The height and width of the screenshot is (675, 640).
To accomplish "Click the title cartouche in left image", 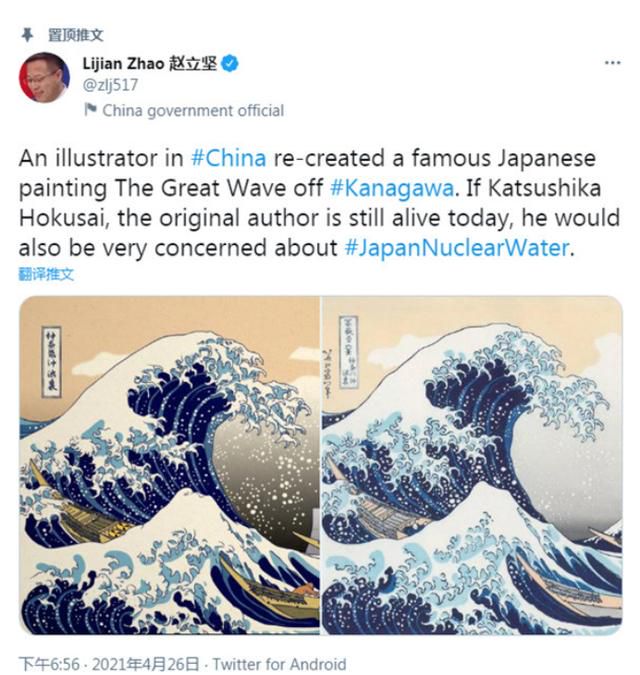I will click(51, 362).
